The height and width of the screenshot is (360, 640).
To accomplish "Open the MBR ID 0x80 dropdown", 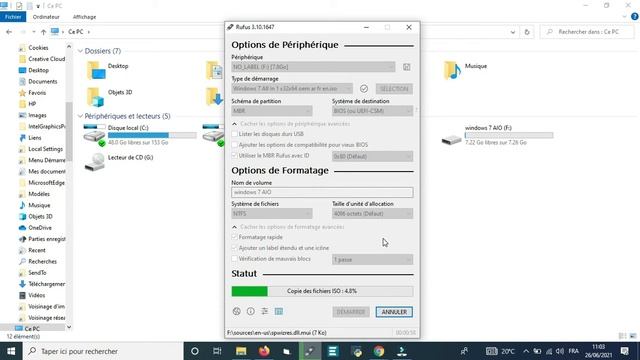I will [x=372, y=156].
